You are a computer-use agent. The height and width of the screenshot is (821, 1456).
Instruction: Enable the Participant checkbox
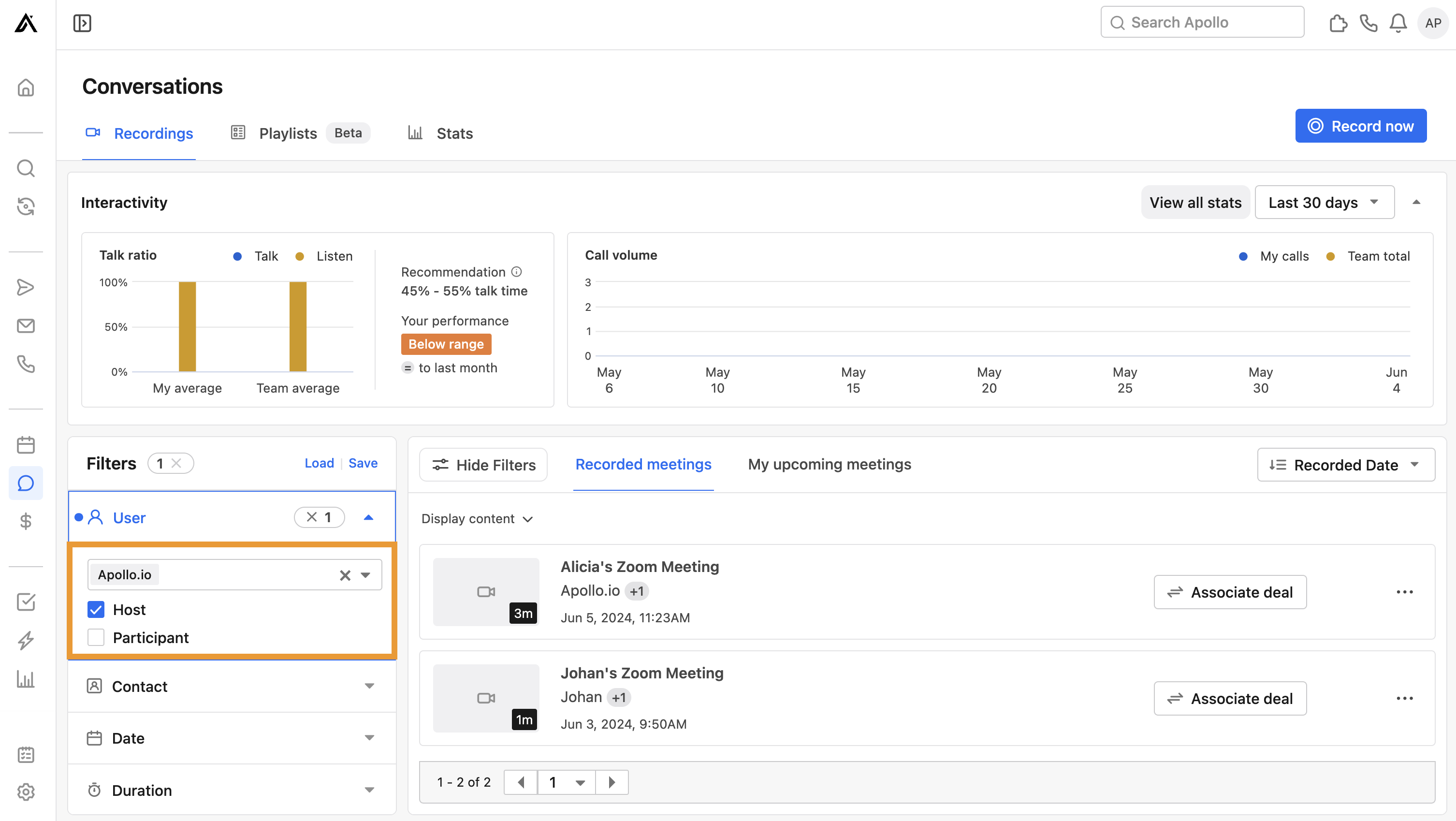96,637
